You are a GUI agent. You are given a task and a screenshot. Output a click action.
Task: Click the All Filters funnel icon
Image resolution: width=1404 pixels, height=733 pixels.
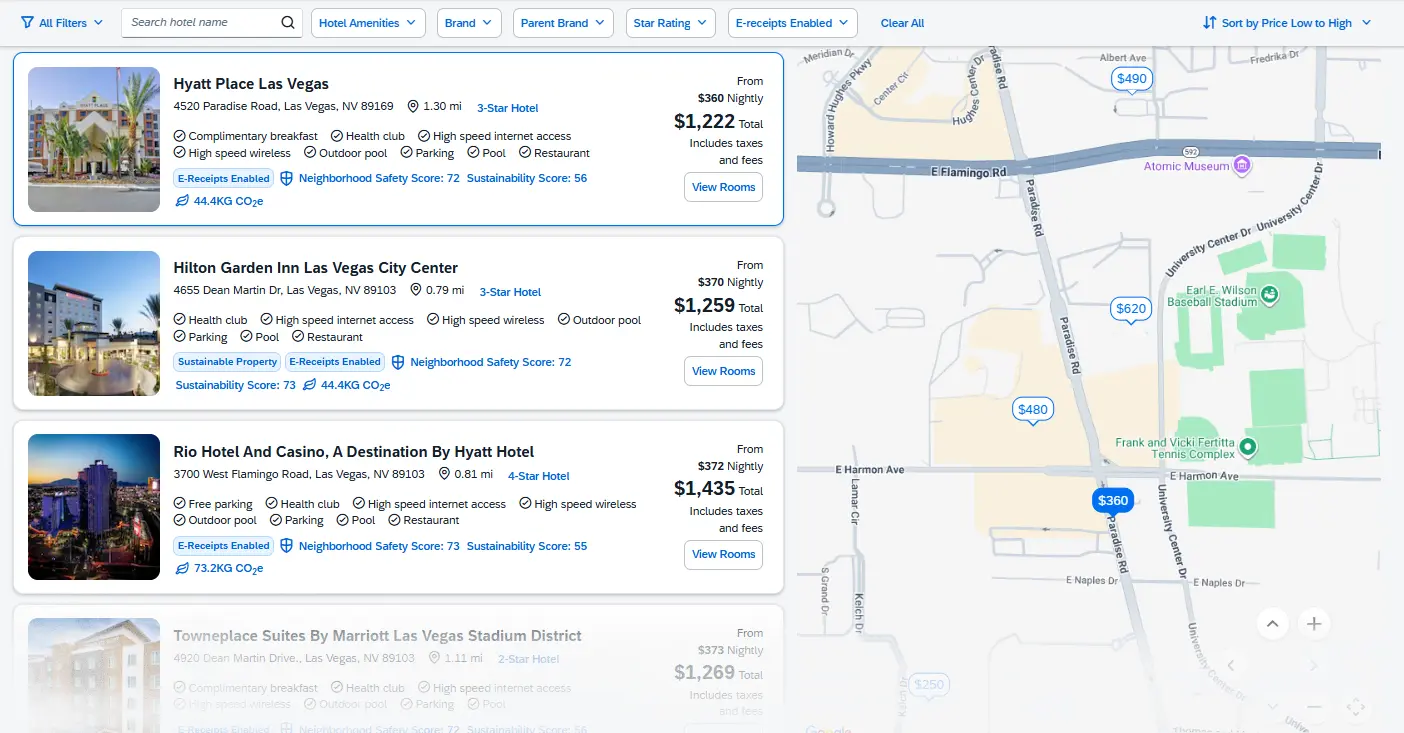tap(27, 23)
